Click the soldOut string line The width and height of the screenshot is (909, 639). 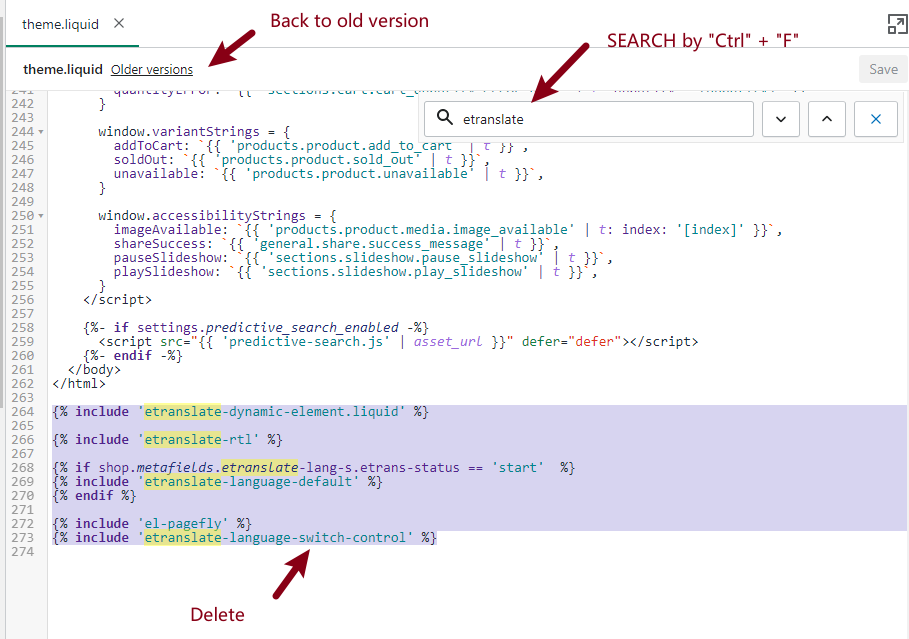tap(301, 159)
